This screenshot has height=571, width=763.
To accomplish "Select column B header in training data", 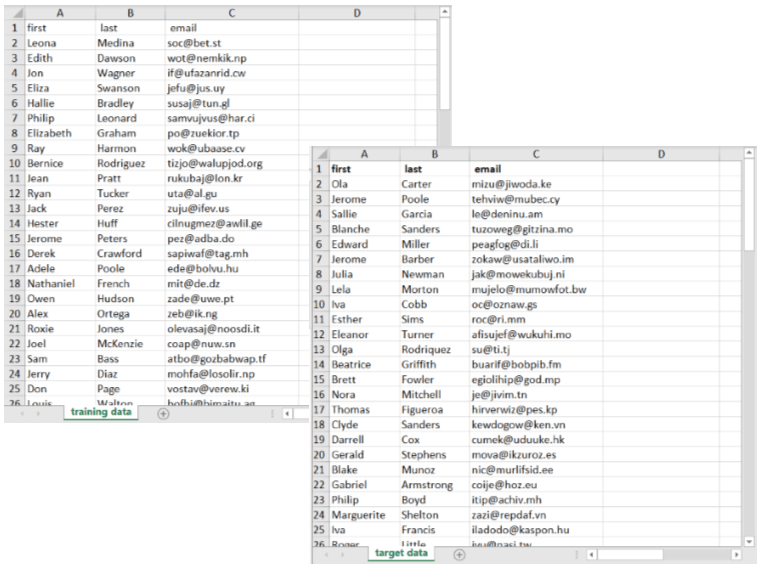I will pyautogui.click(x=130, y=13).
